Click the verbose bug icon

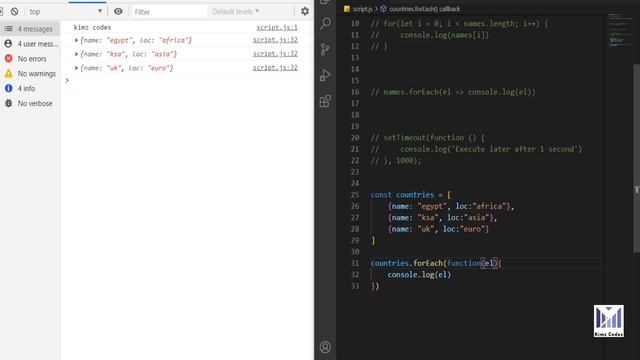[x=9, y=103]
